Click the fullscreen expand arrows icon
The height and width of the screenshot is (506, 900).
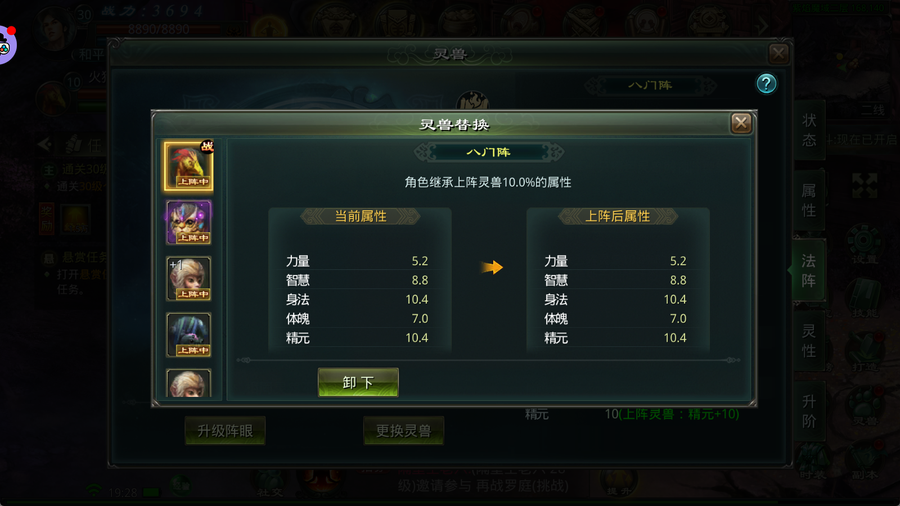coord(864,186)
